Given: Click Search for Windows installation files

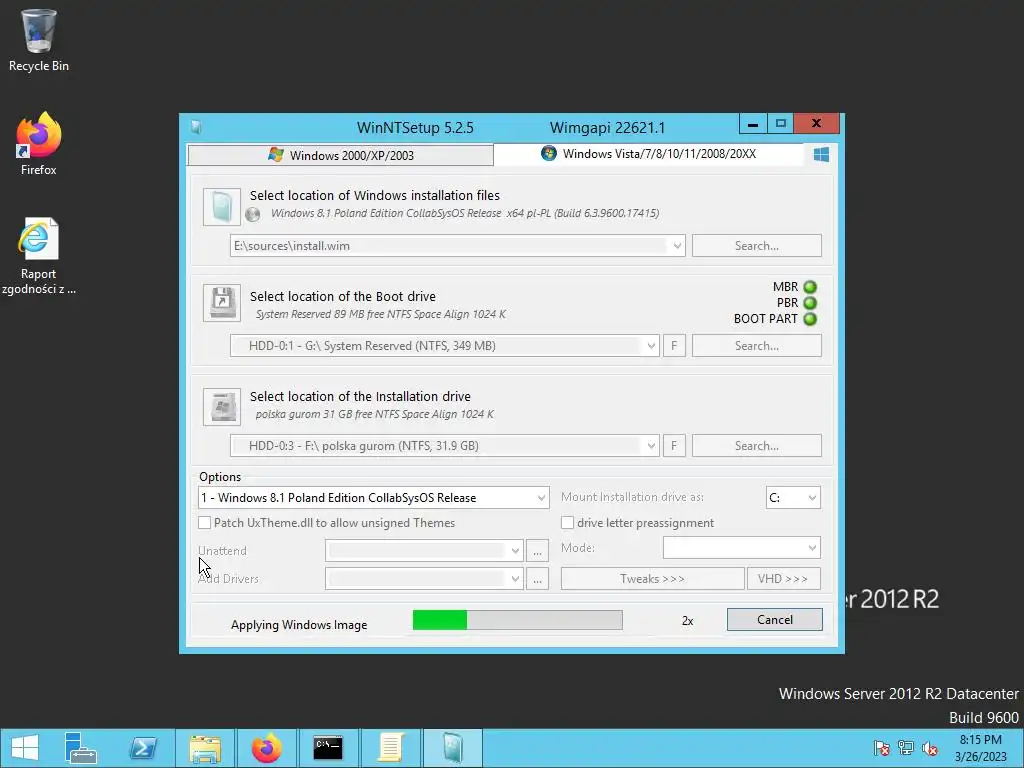Looking at the screenshot, I should pos(756,246).
